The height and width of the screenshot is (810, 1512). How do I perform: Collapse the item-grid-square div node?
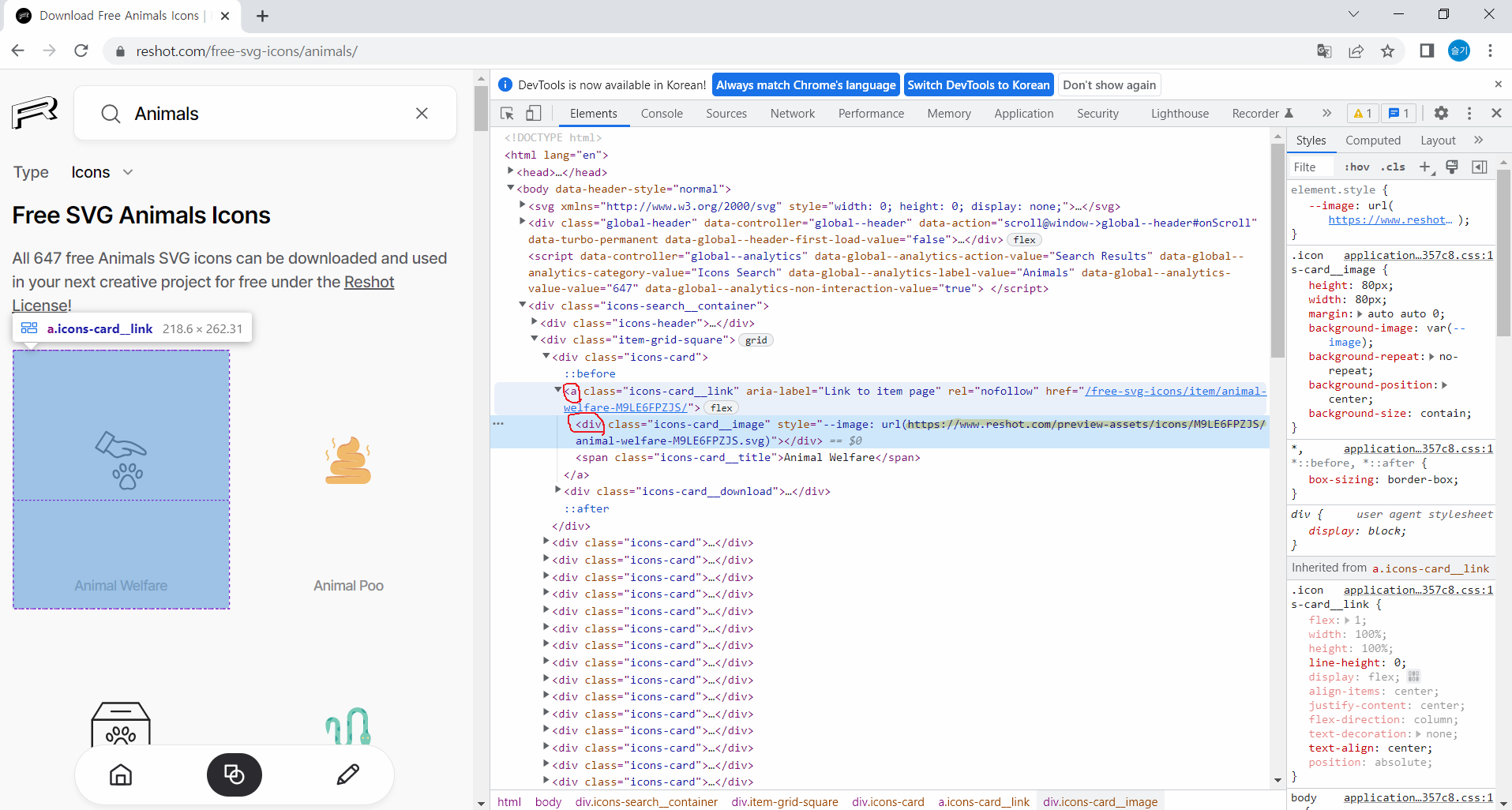click(x=534, y=339)
